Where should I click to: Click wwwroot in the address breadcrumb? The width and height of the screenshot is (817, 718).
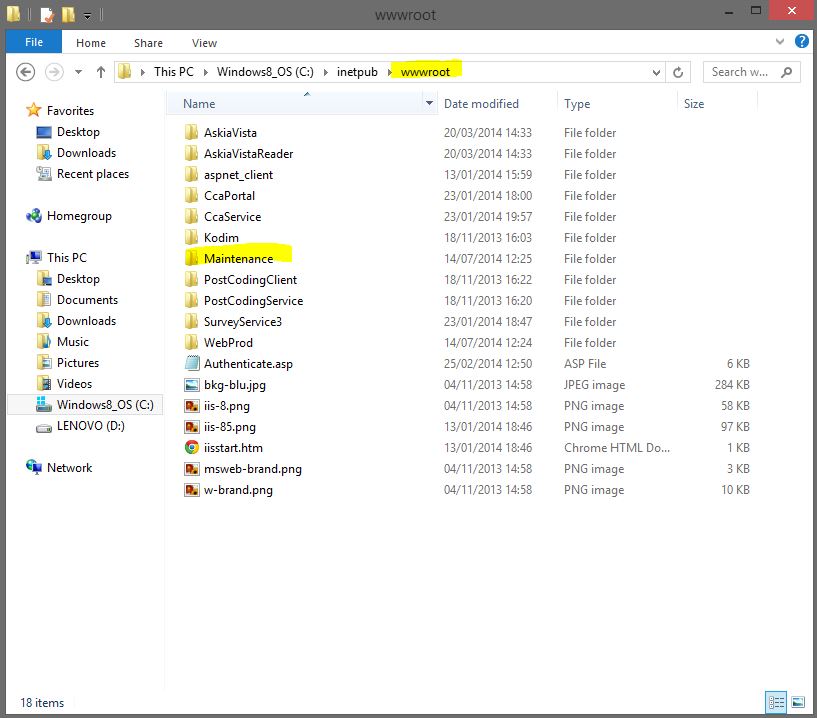point(425,72)
